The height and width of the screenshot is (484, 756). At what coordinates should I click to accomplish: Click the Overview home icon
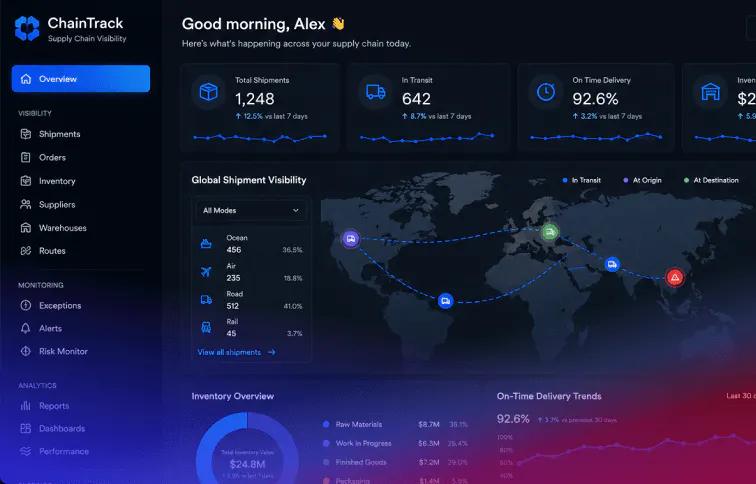[x=26, y=79]
